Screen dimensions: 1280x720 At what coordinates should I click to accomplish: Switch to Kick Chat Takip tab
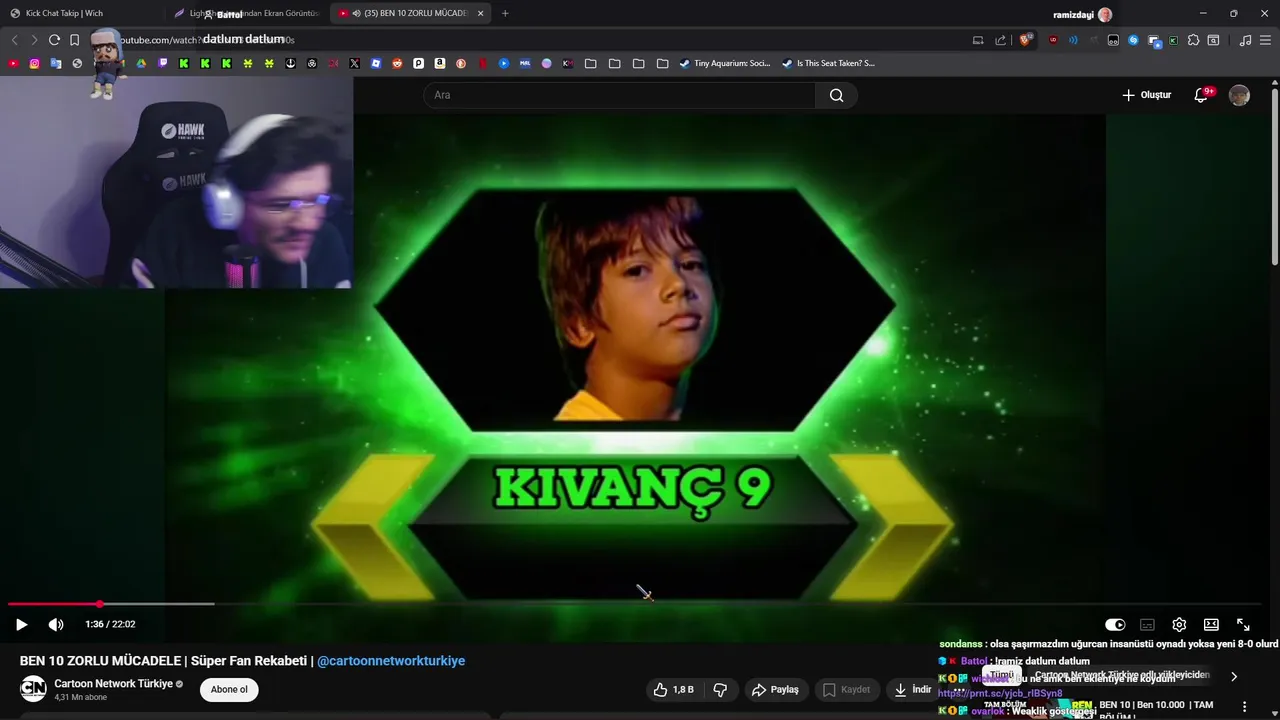[82, 13]
